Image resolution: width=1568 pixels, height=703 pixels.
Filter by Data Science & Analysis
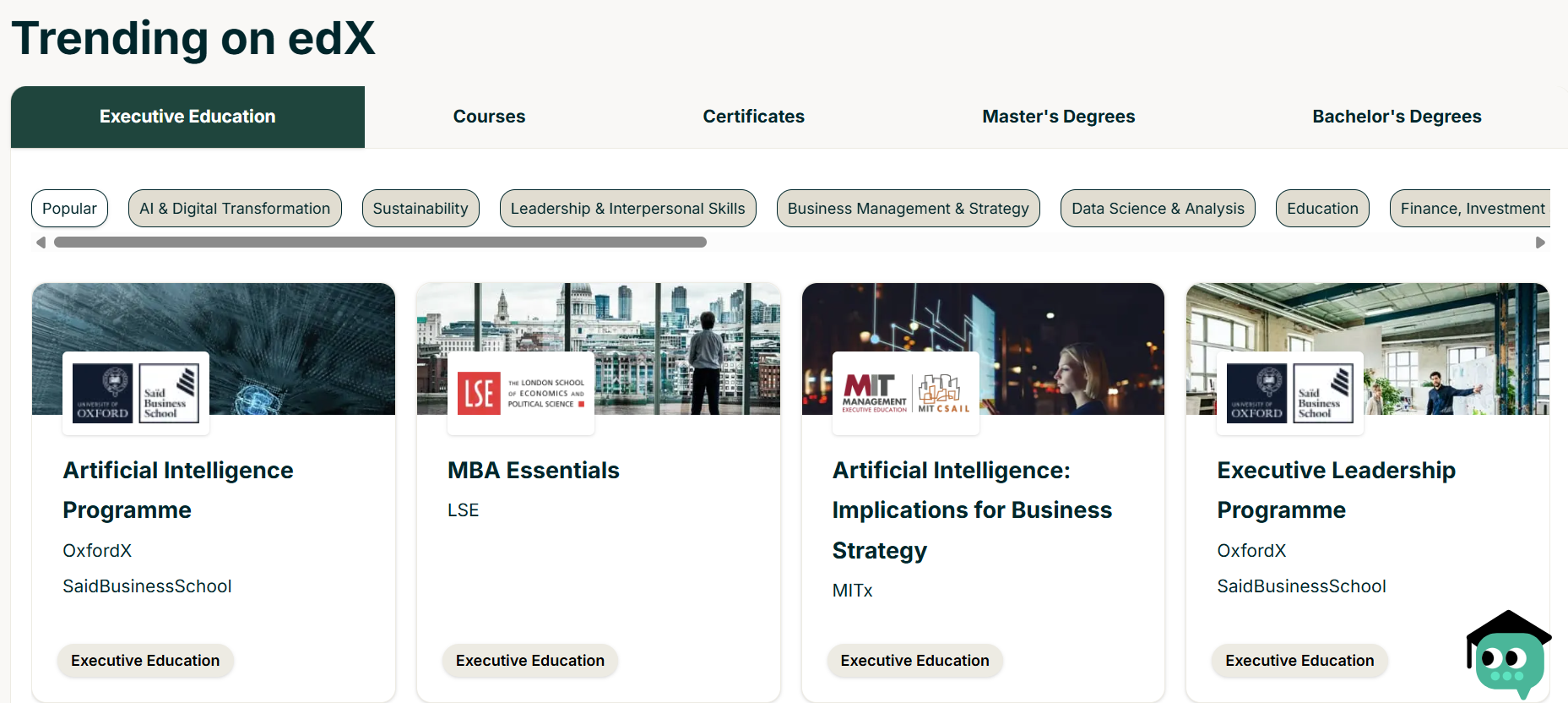tap(1158, 209)
